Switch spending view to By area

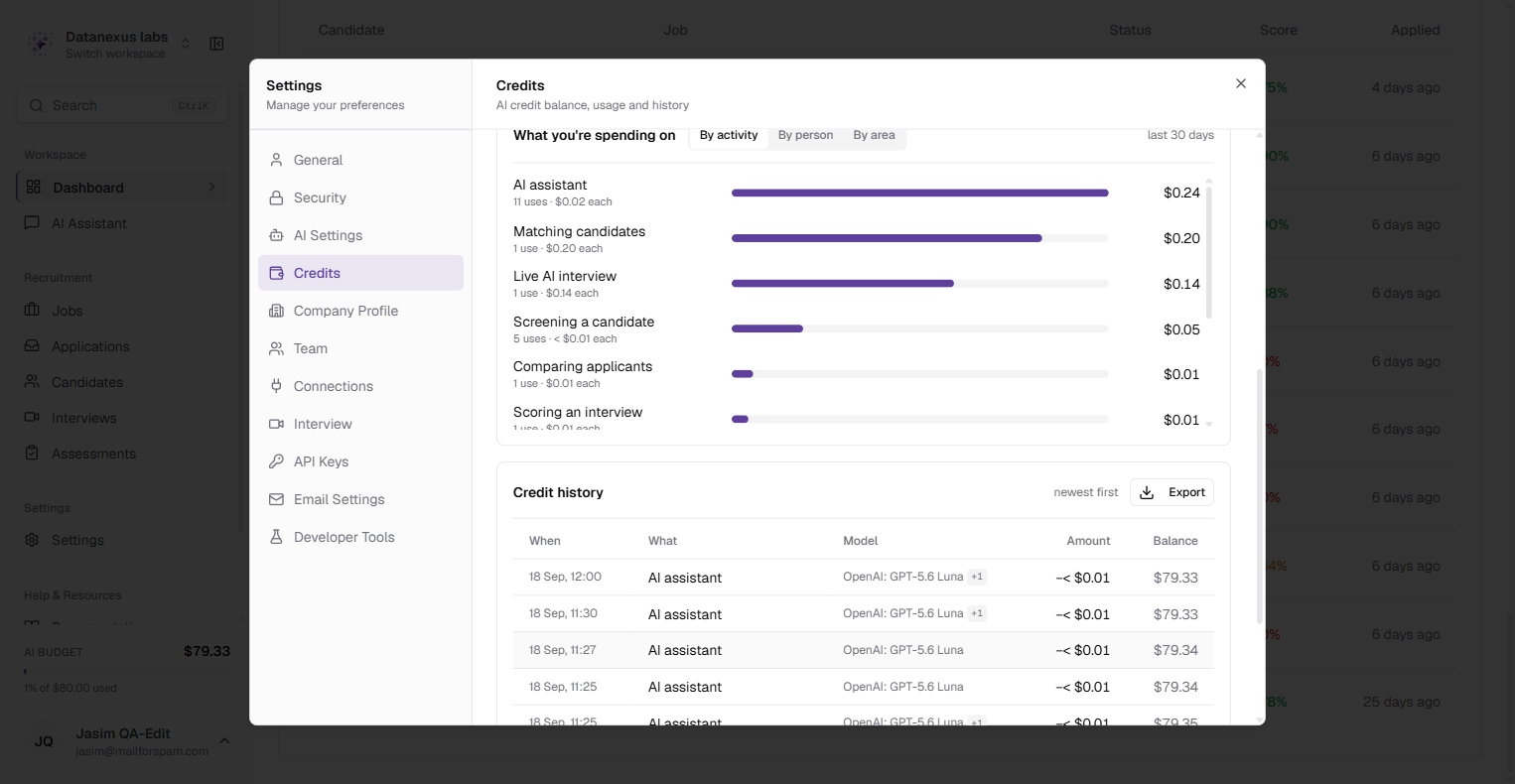pos(874,135)
